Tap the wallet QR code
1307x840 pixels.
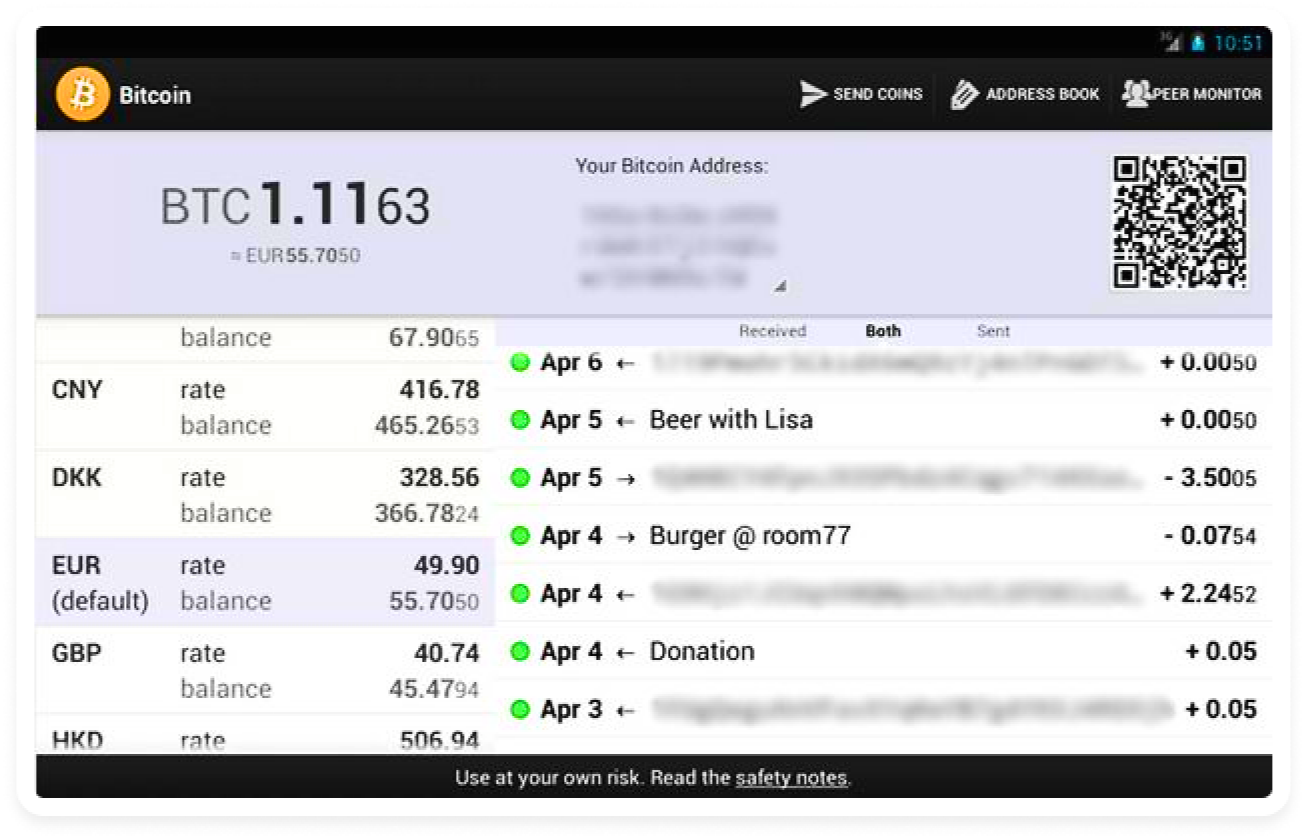pos(1180,223)
